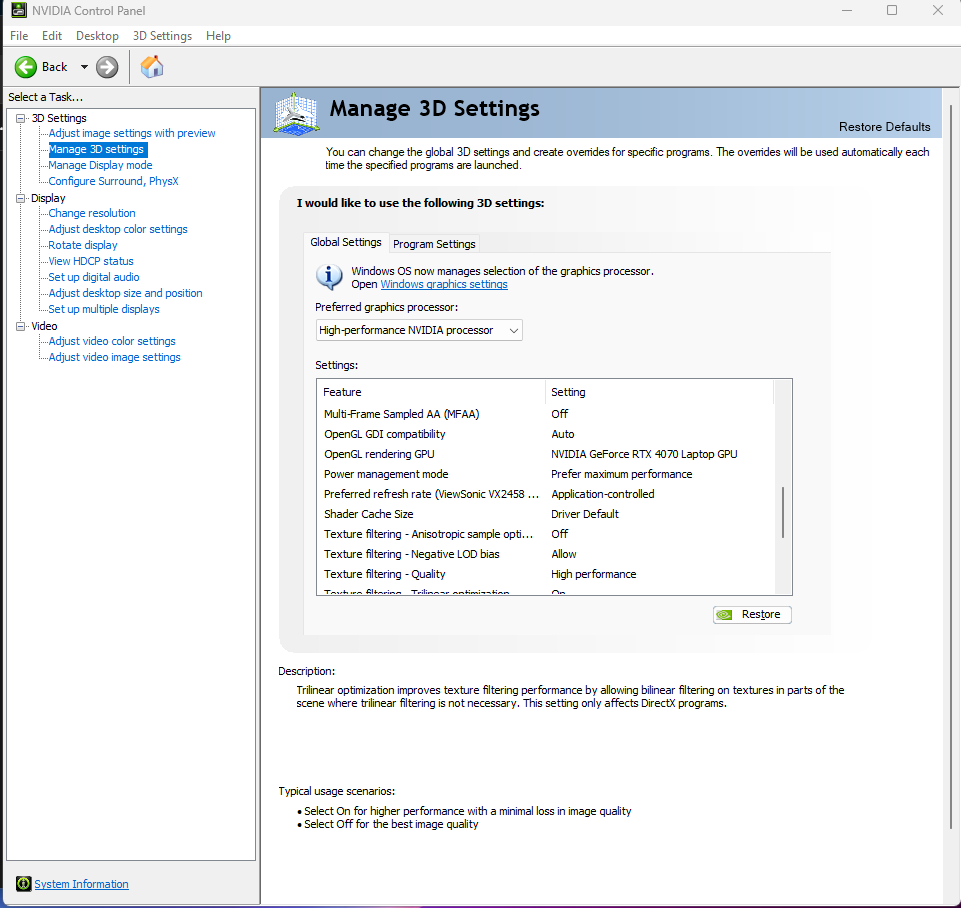Select Power management mode row
The height and width of the screenshot is (908, 961).
click(545, 474)
